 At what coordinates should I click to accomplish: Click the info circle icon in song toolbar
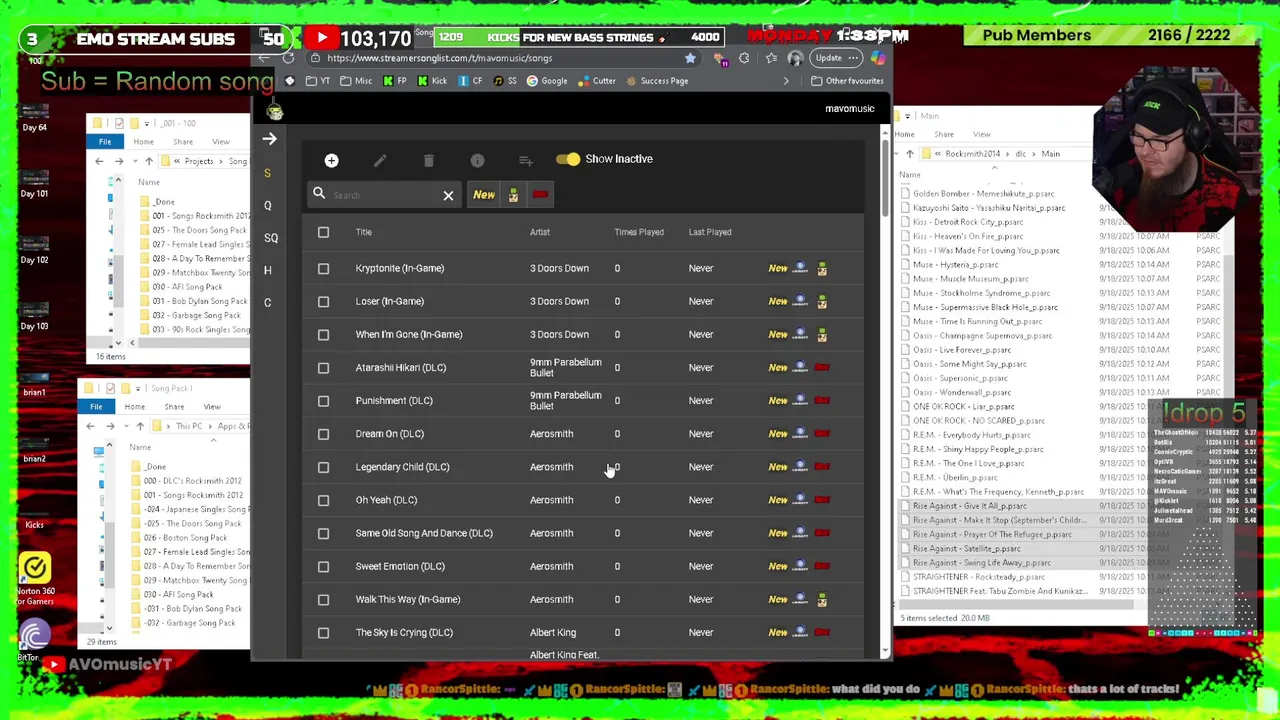[x=477, y=160]
